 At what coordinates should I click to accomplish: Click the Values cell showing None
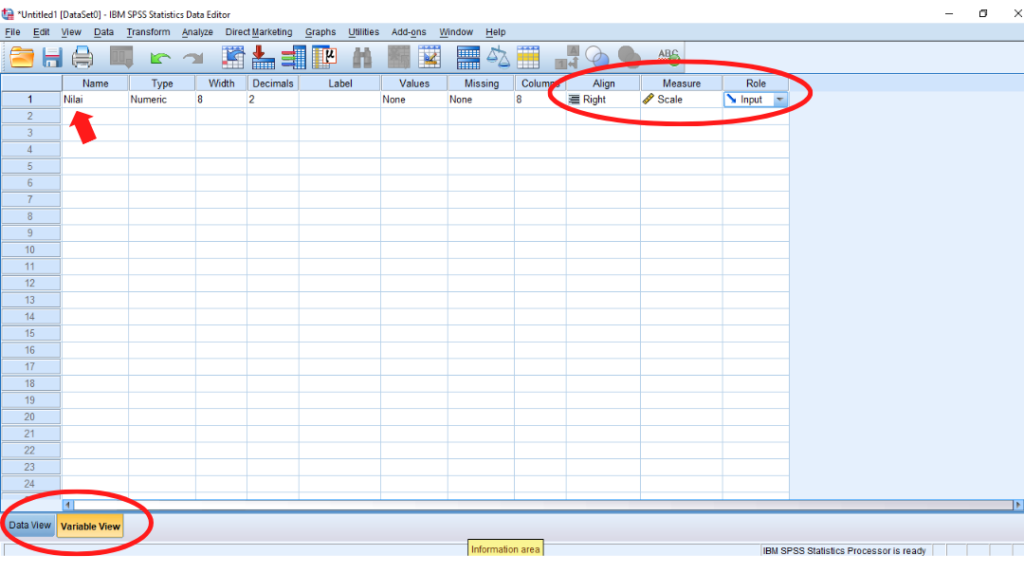click(x=414, y=99)
